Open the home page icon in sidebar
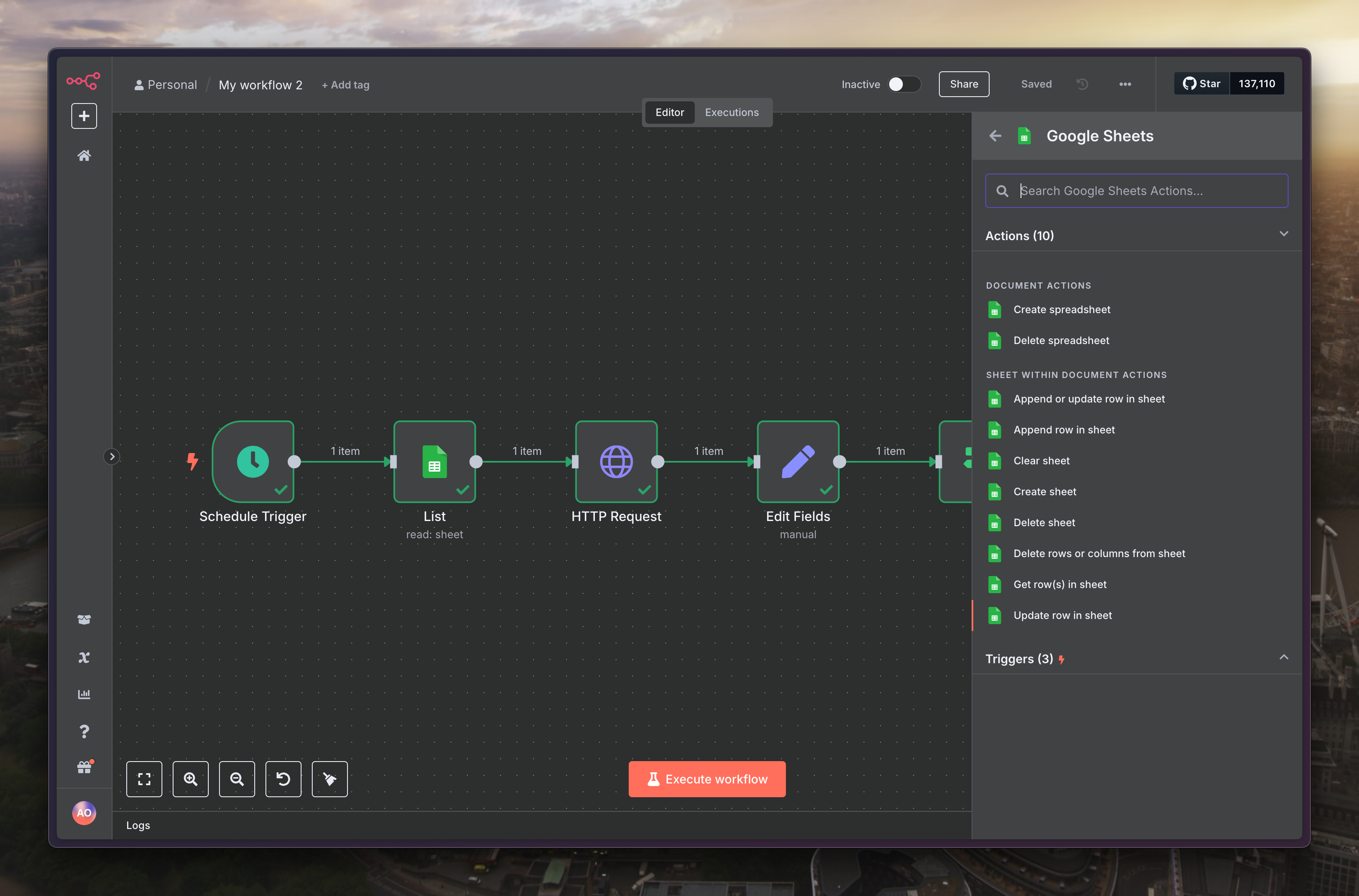This screenshot has height=896, width=1359. coord(84,155)
